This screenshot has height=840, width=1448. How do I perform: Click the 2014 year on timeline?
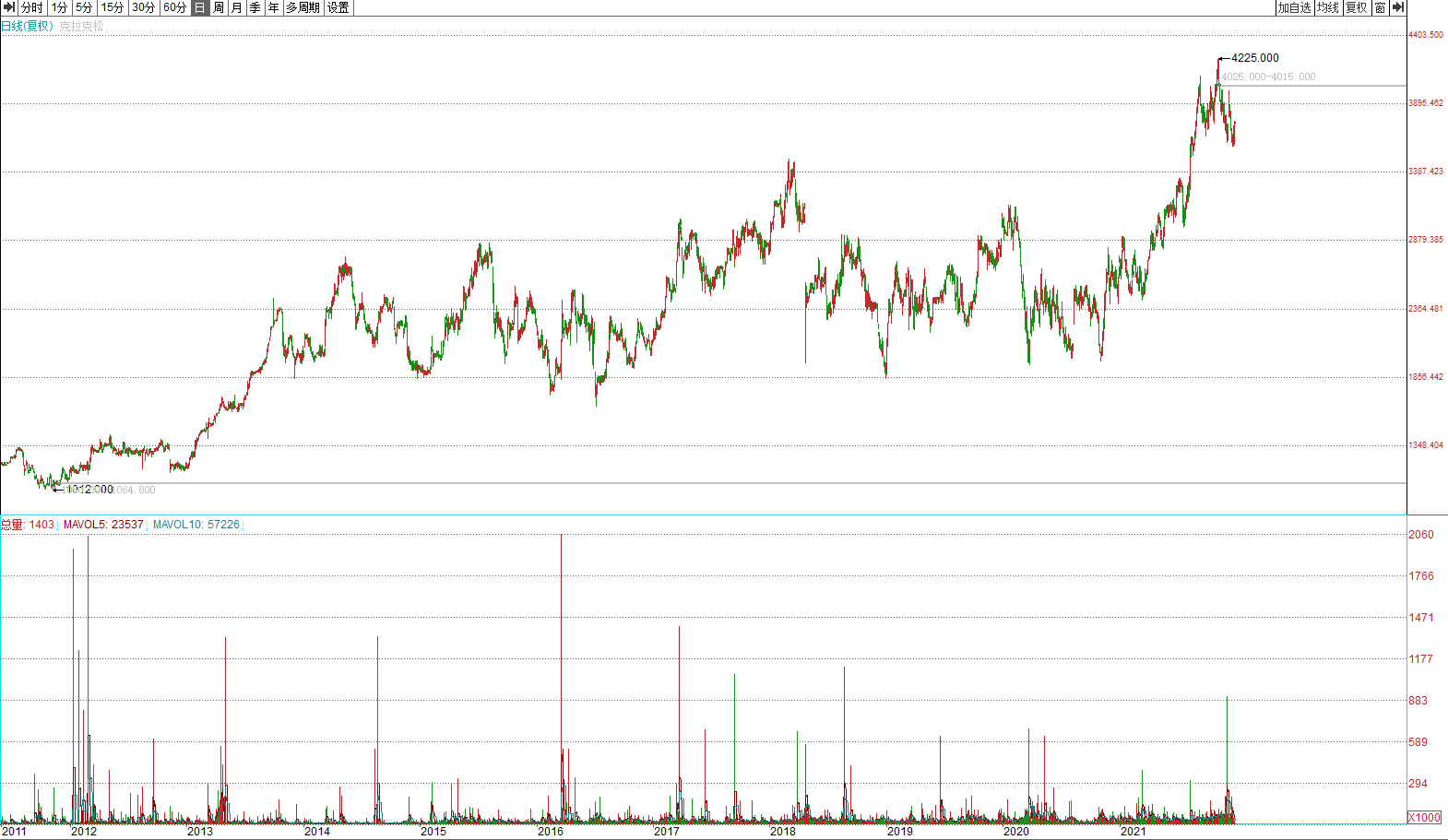(317, 832)
